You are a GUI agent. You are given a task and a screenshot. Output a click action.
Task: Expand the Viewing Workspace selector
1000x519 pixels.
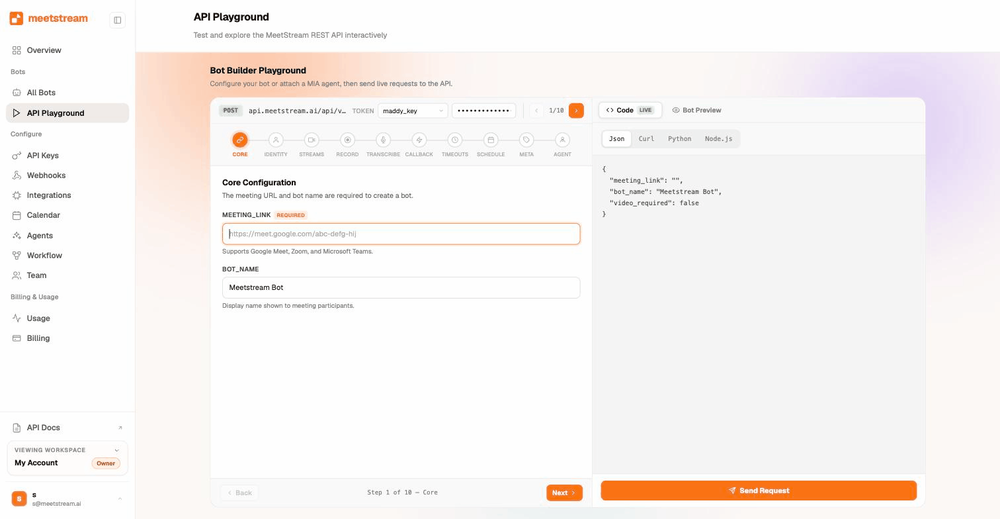tap(116, 450)
